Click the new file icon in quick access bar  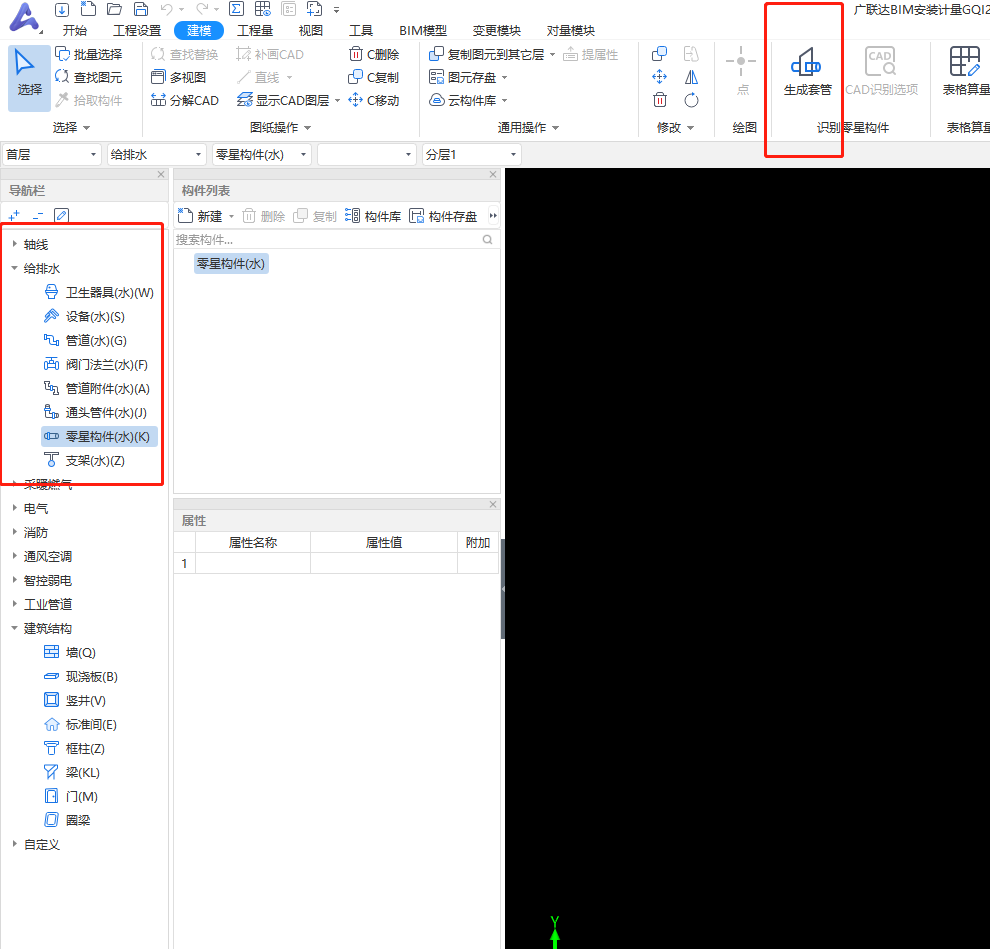click(x=88, y=9)
